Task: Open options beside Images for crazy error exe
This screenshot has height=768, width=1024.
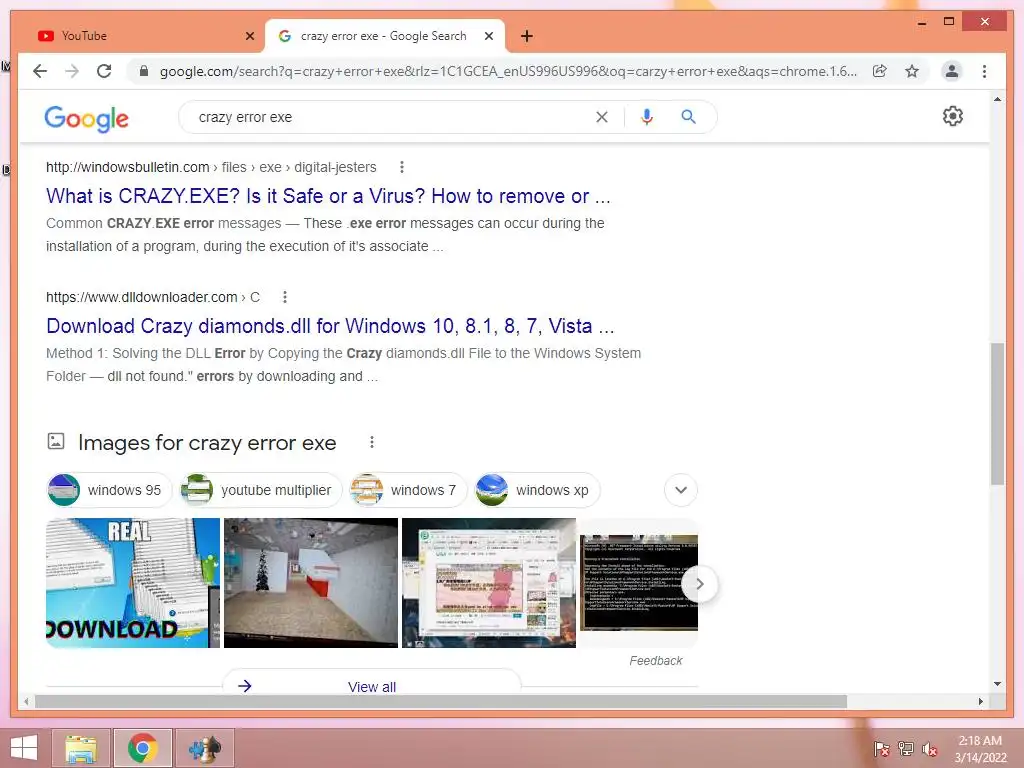Action: (x=372, y=442)
